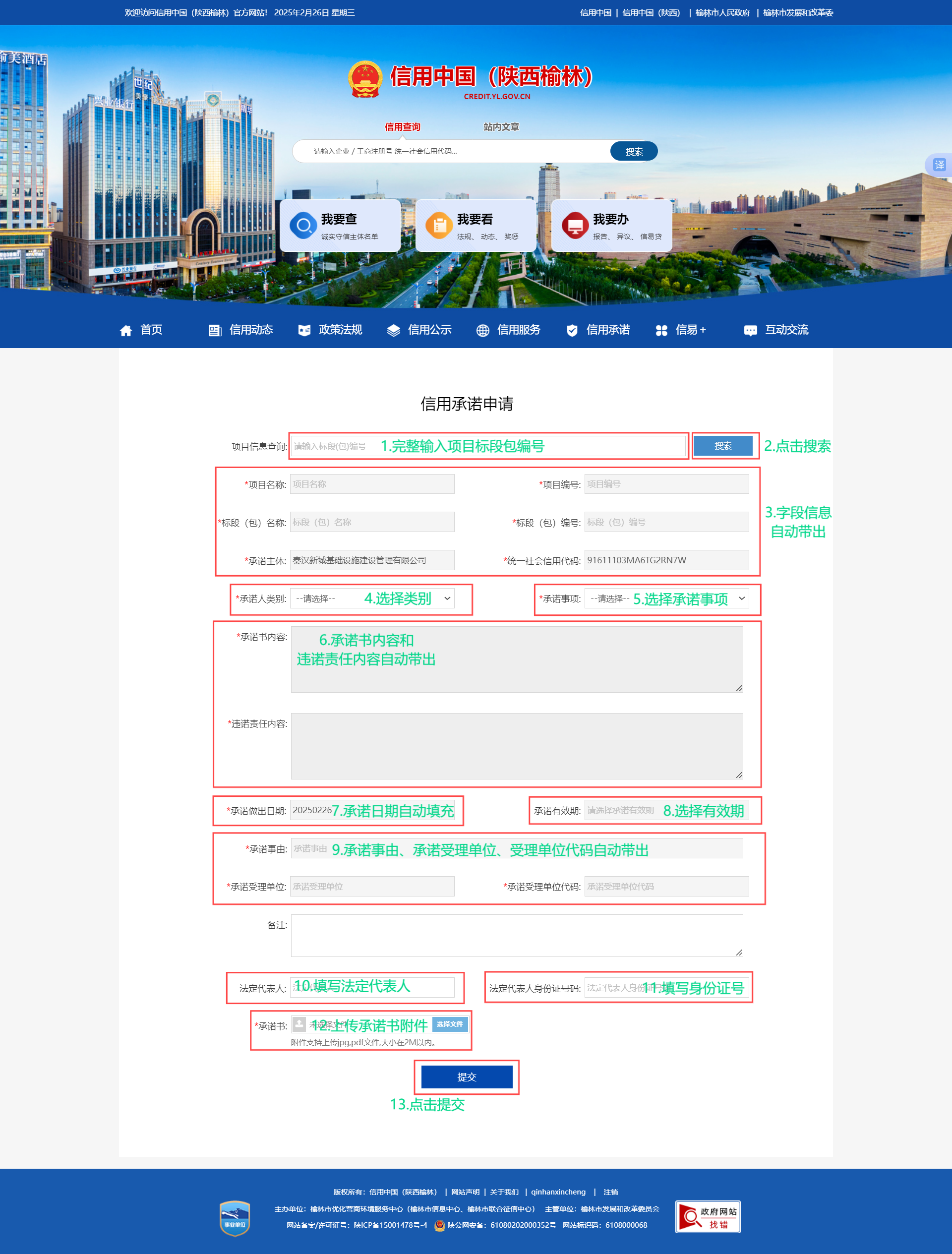Image resolution: width=952 pixels, height=1254 pixels.
Task: Click the 提交 submit button
Action: point(467,1077)
